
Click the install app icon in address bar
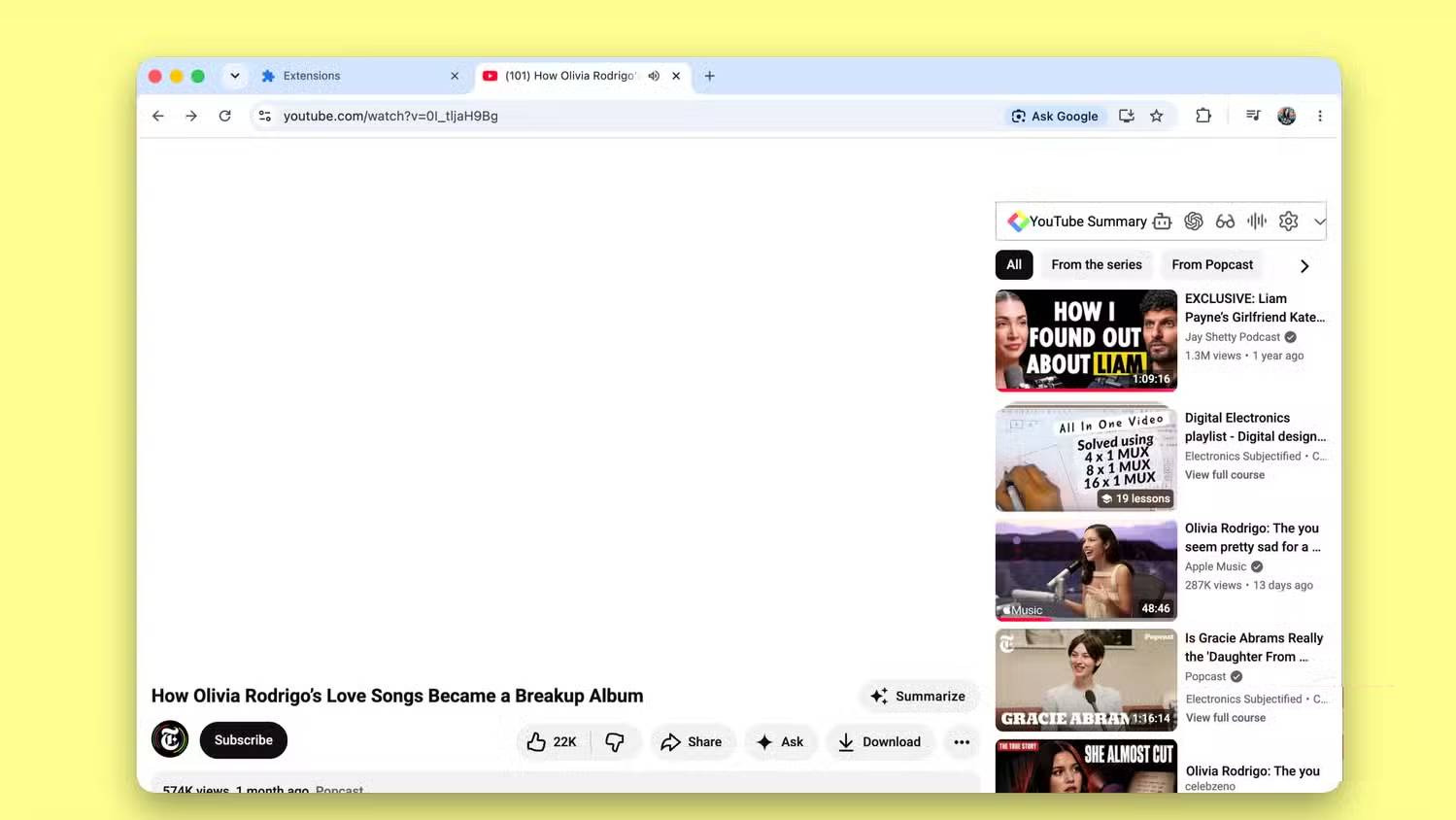pyautogui.click(x=1126, y=116)
